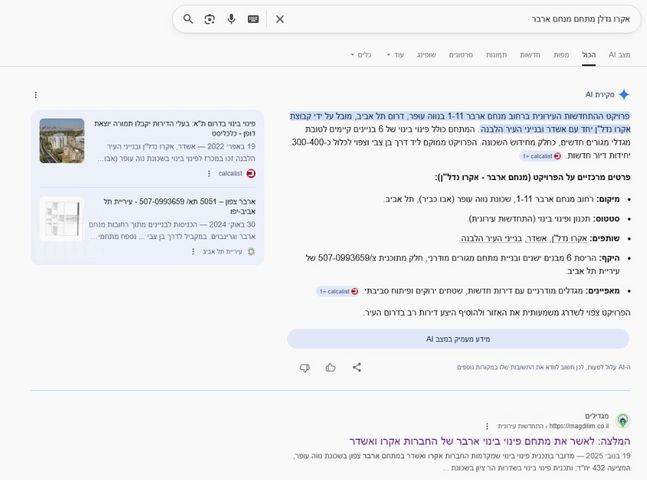Open the Shopping tab (שופינג)
This screenshot has width=647, height=480.
(426, 54)
